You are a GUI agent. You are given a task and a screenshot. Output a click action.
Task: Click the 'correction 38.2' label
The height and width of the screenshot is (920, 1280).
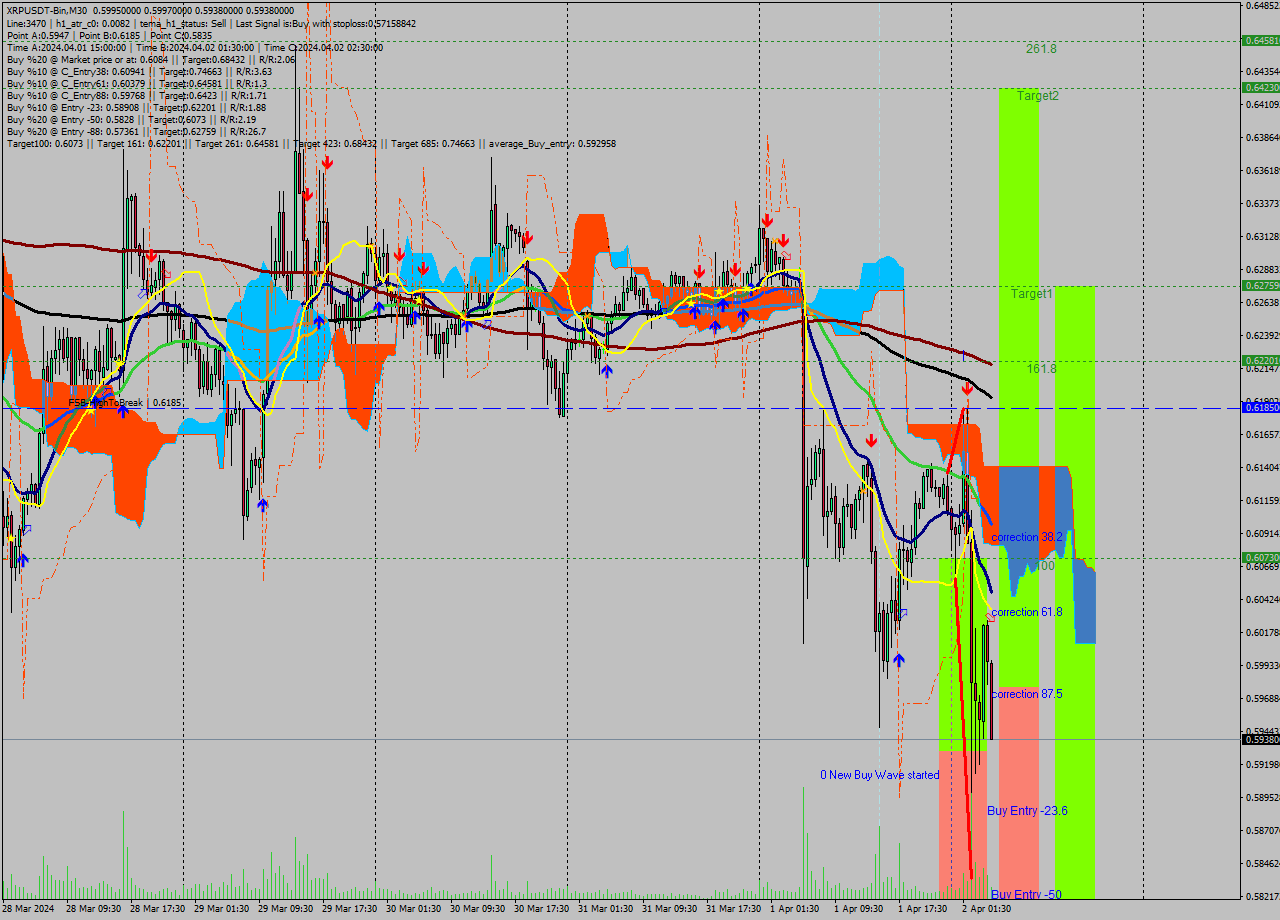click(1027, 537)
